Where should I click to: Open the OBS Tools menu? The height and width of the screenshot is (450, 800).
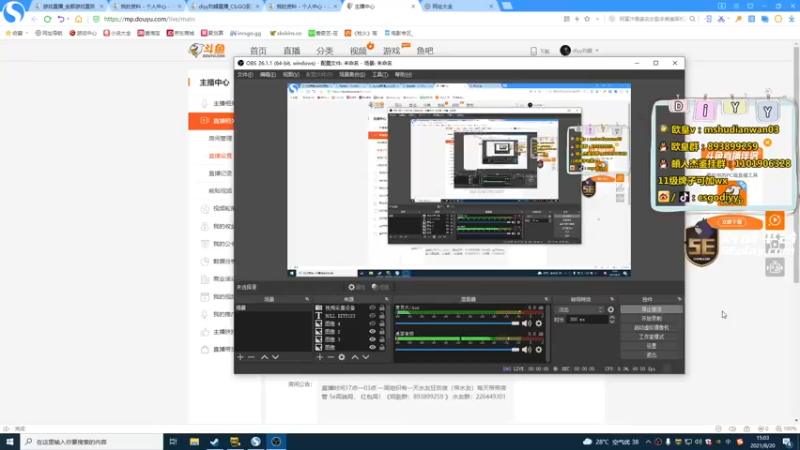(380, 74)
